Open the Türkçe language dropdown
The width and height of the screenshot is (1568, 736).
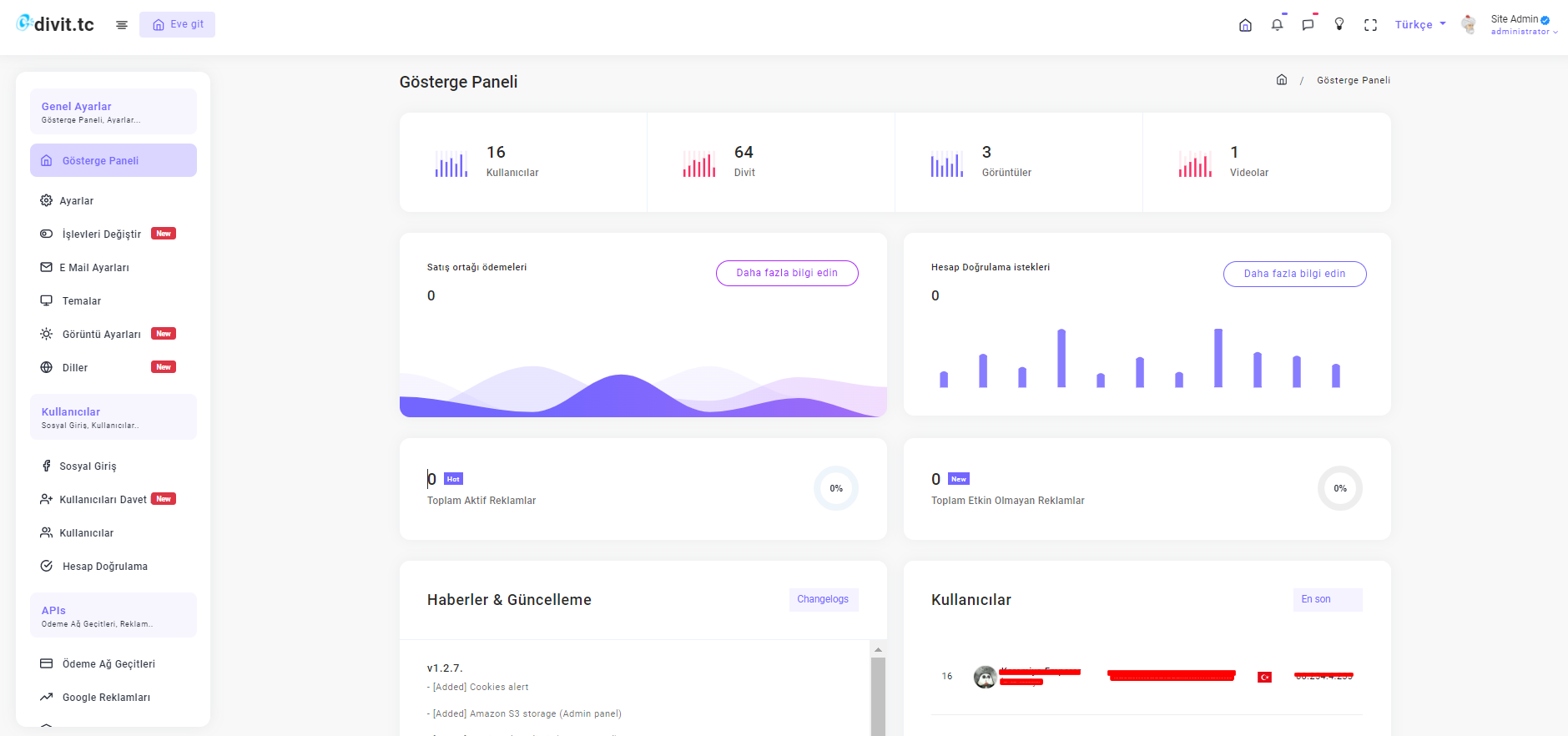pos(1420,24)
